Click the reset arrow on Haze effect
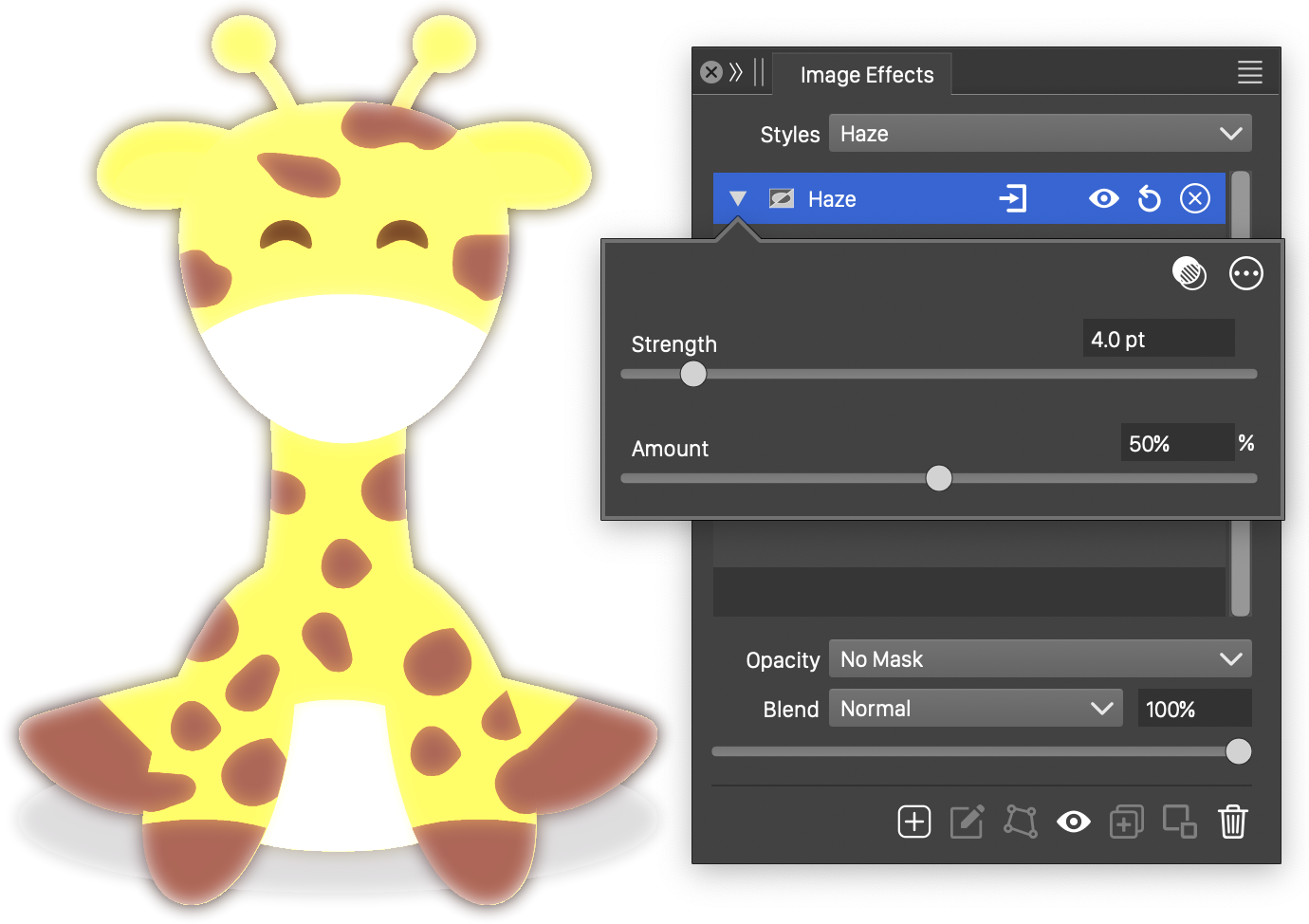 1149,199
